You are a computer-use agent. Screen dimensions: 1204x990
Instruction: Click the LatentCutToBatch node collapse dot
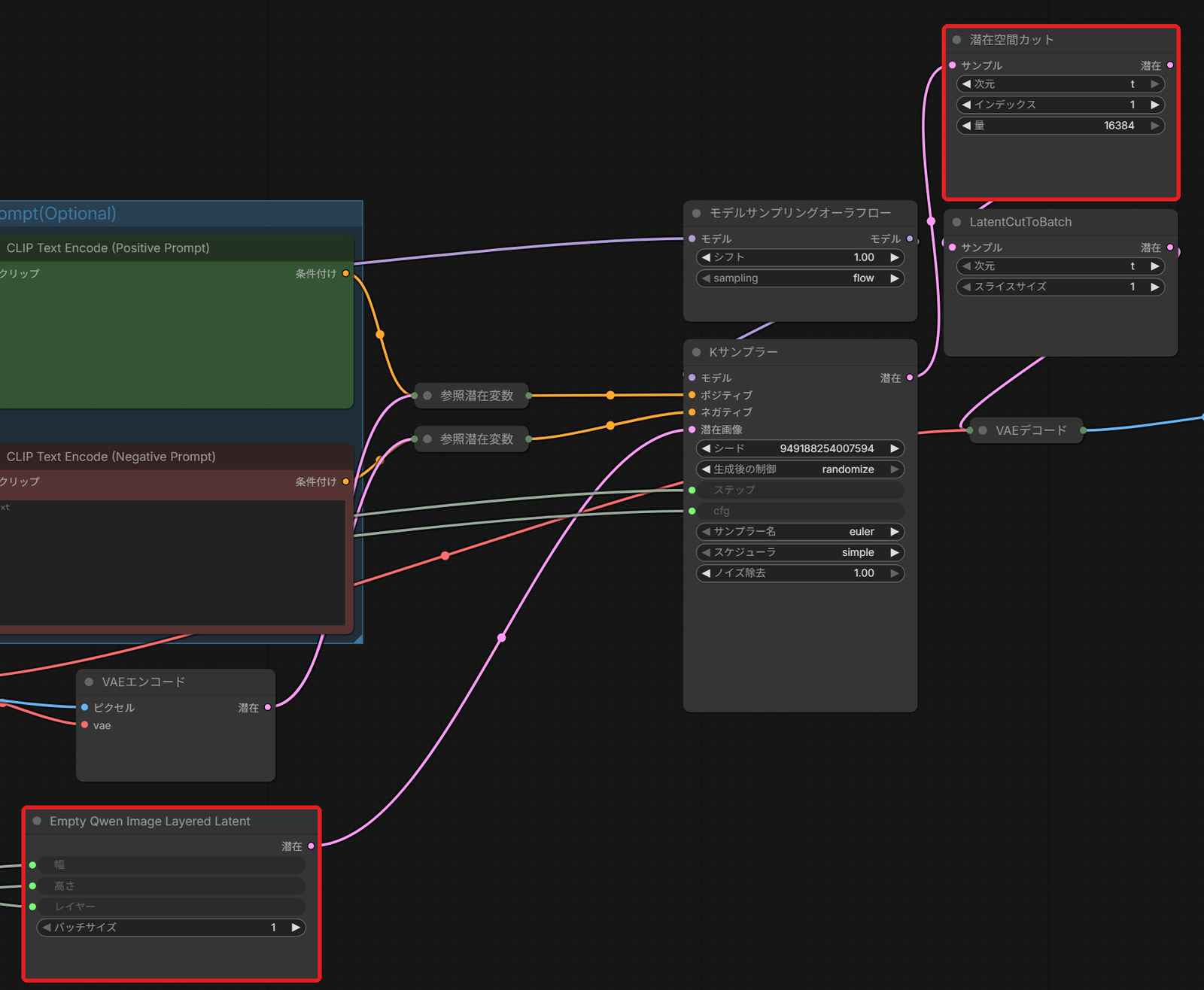tap(956, 222)
